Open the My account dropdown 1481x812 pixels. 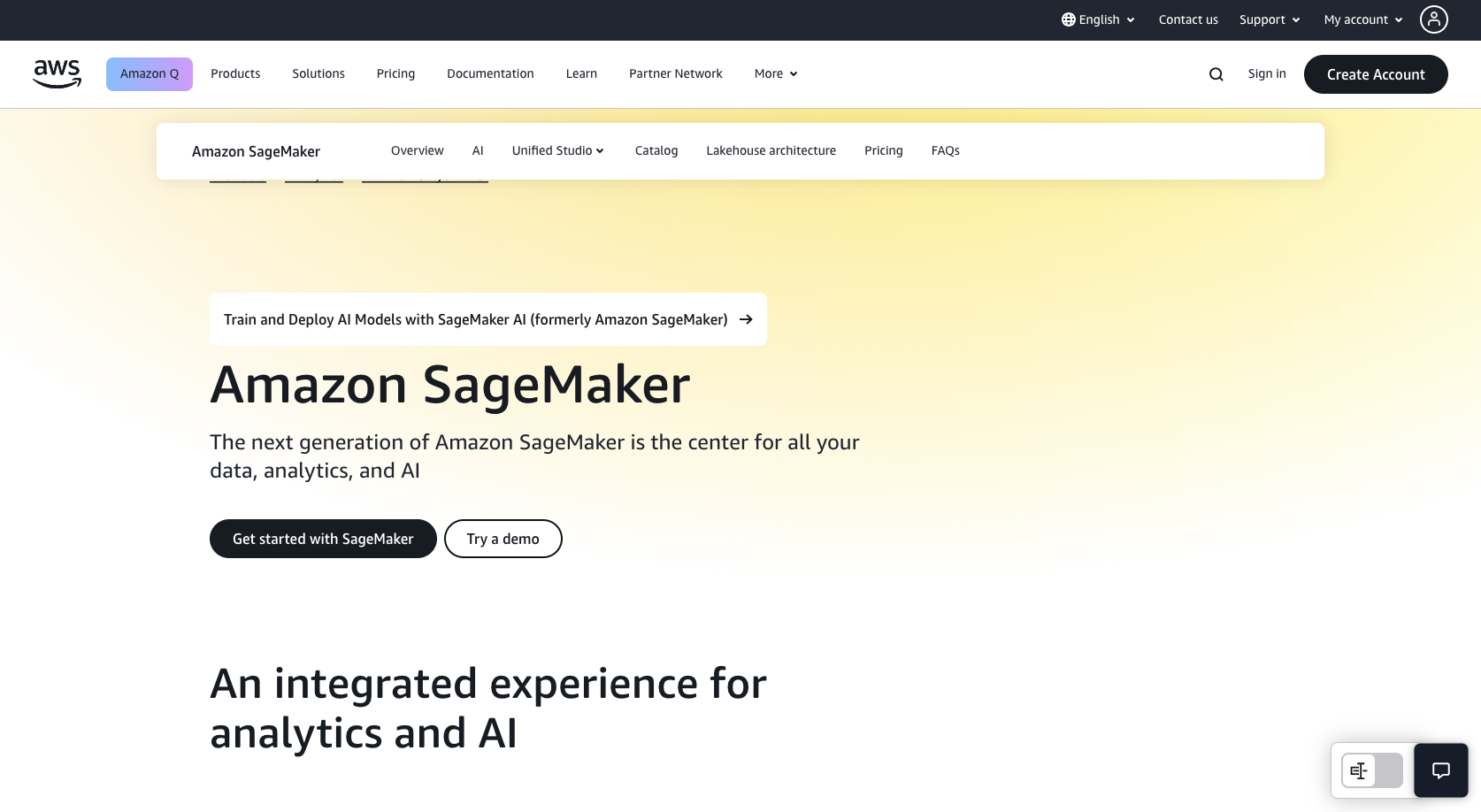point(1362,19)
